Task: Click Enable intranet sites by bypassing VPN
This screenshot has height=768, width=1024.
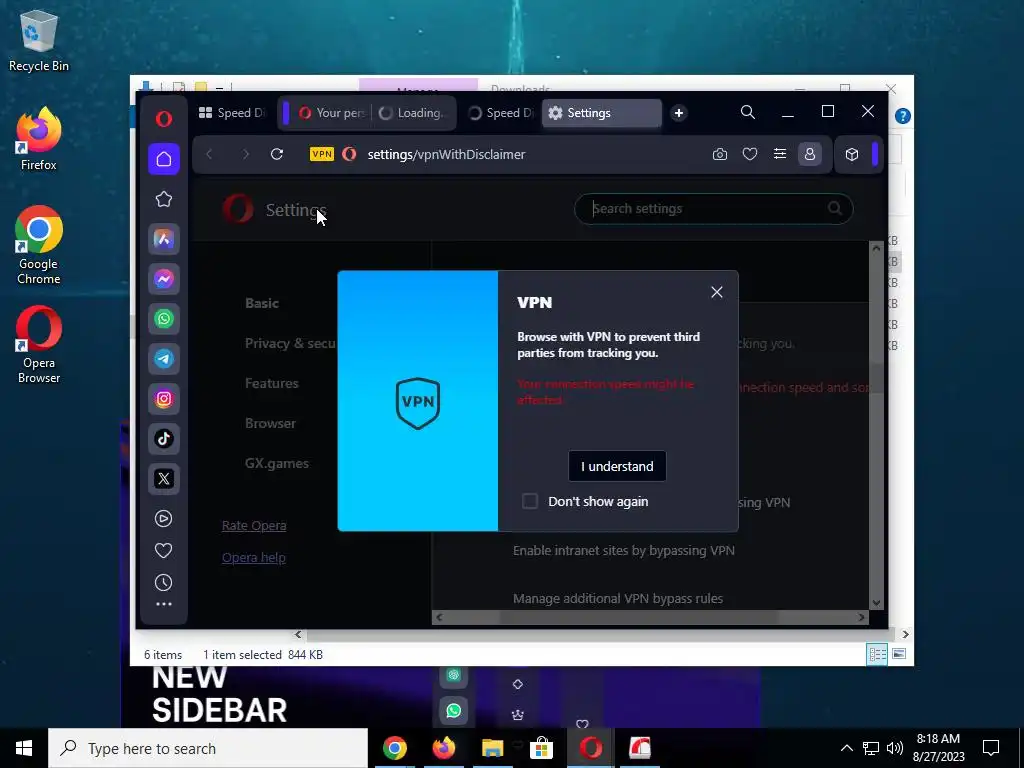Action: pos(624,551)
